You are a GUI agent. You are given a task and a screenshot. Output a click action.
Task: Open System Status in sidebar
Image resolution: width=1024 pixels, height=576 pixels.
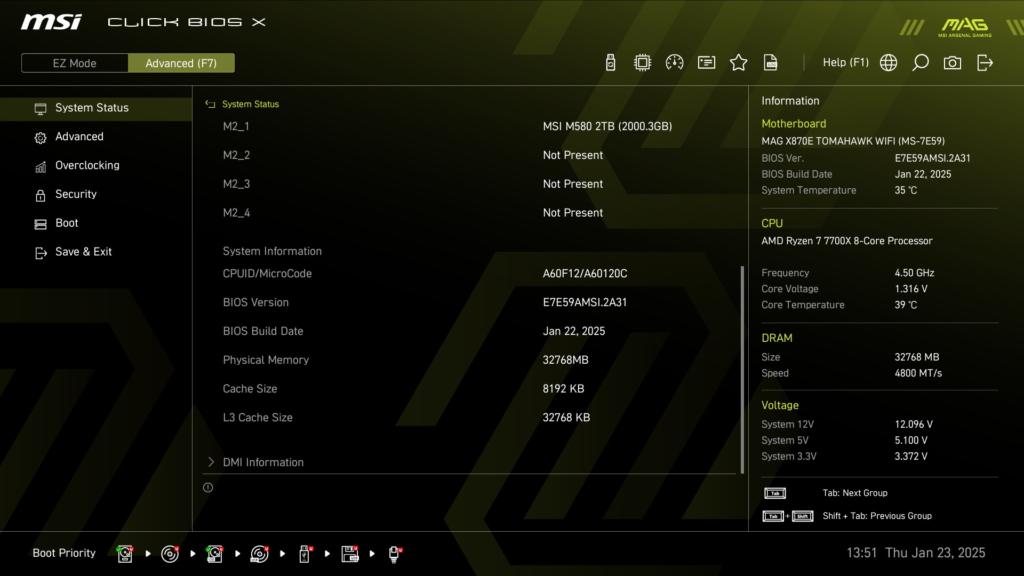pyautogui.click(x=96, y=108)
